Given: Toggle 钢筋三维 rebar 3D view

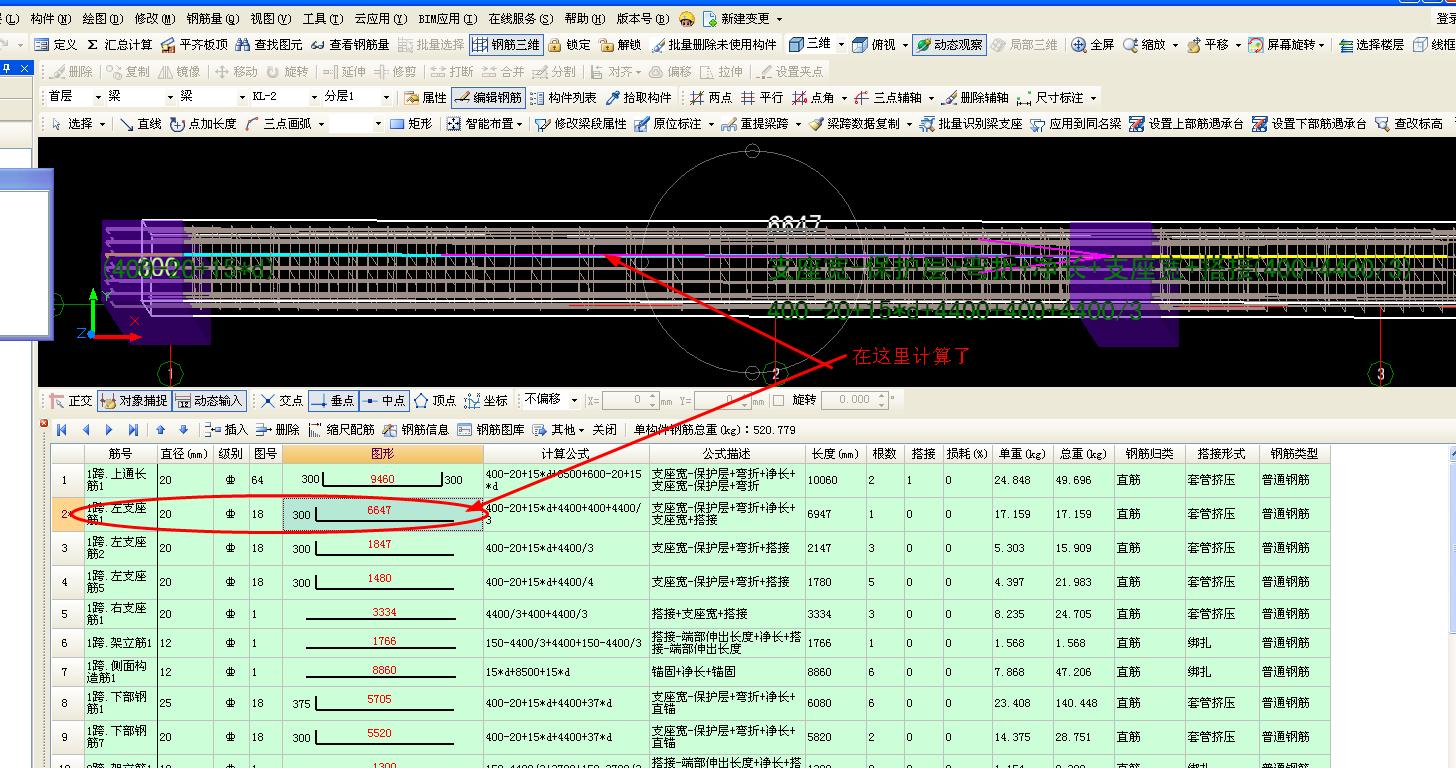Looking at the screenshot, I should [506, 45].
